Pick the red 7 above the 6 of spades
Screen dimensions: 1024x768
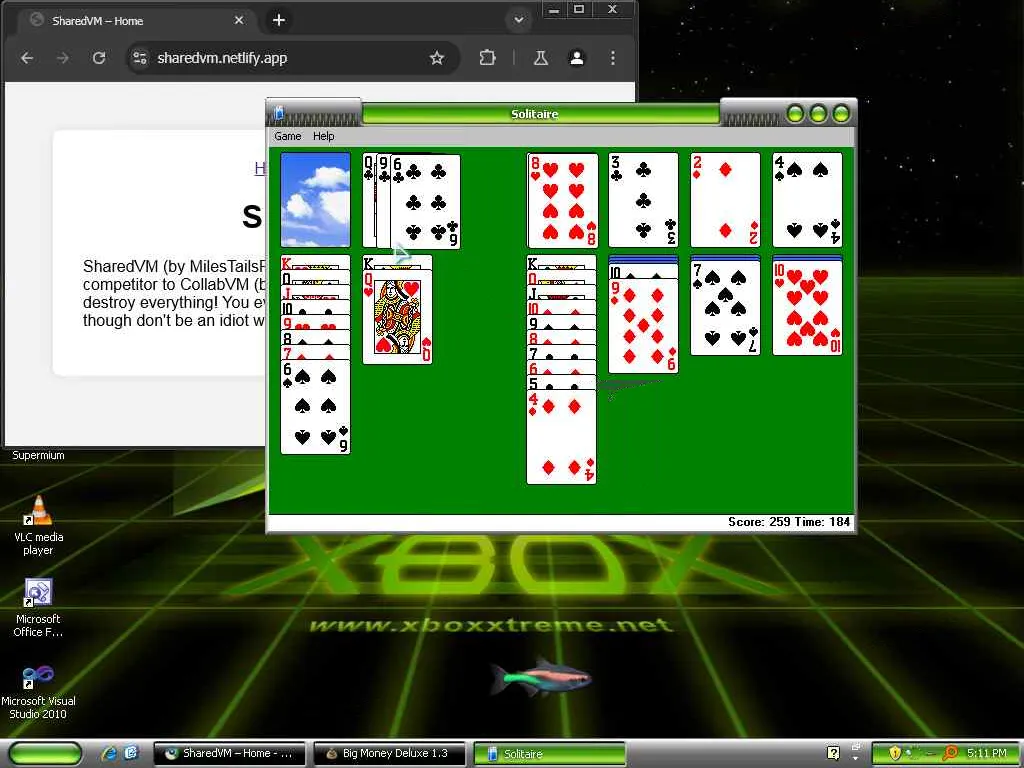(x=315, y=353)
